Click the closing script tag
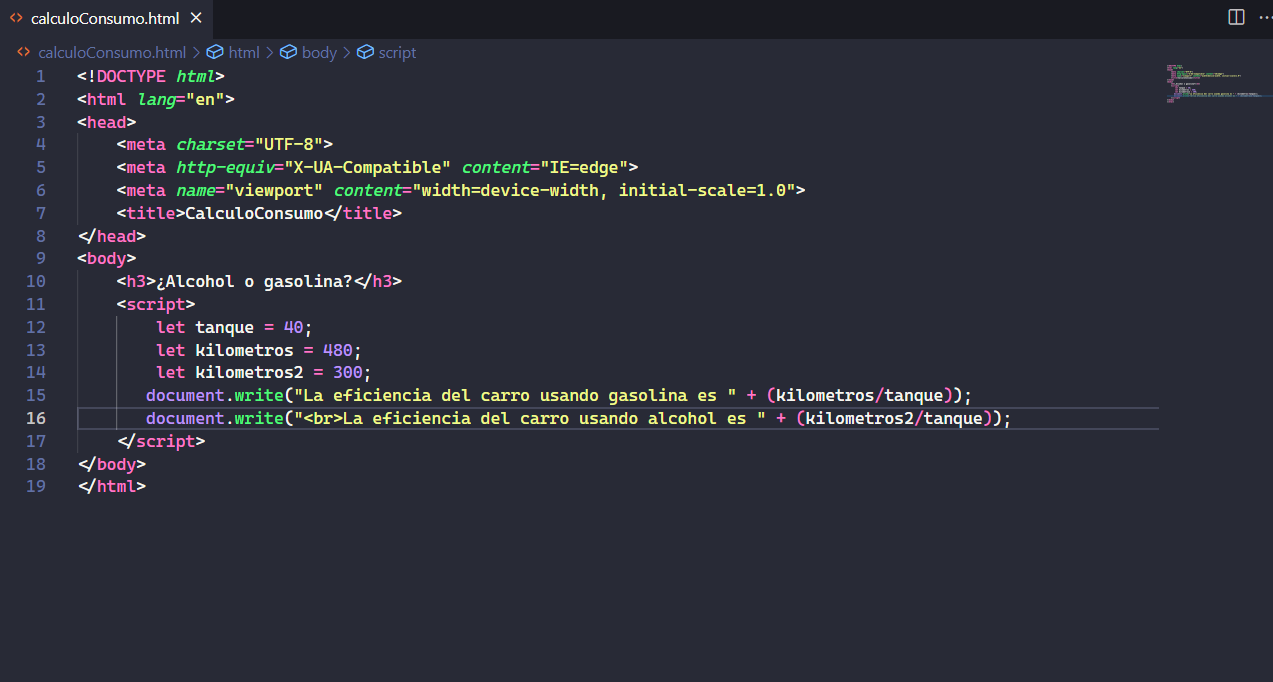Viewport: 1273px width, 682px height. tap(161, 441)
